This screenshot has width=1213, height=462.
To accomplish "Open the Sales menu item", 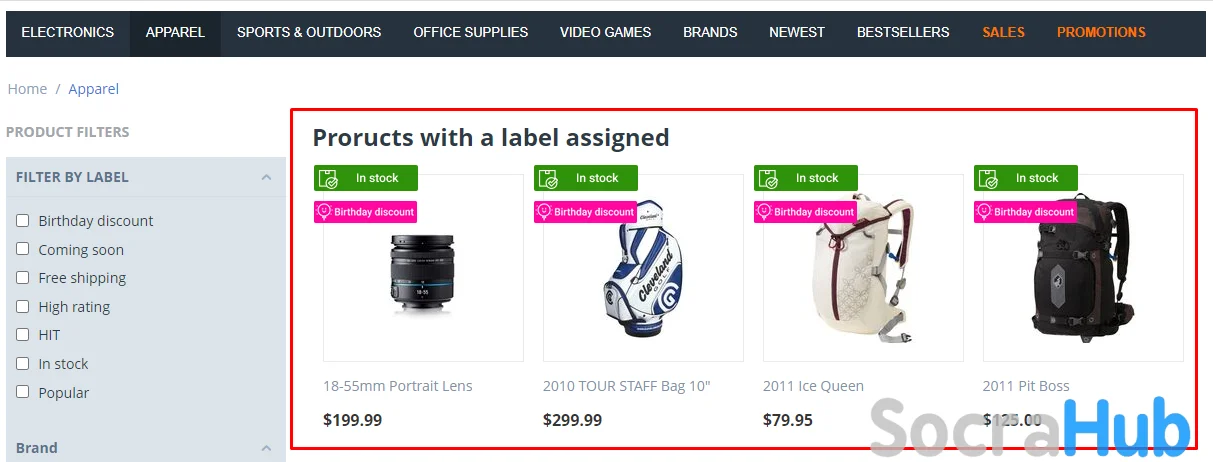I will tap(1003, 33).
